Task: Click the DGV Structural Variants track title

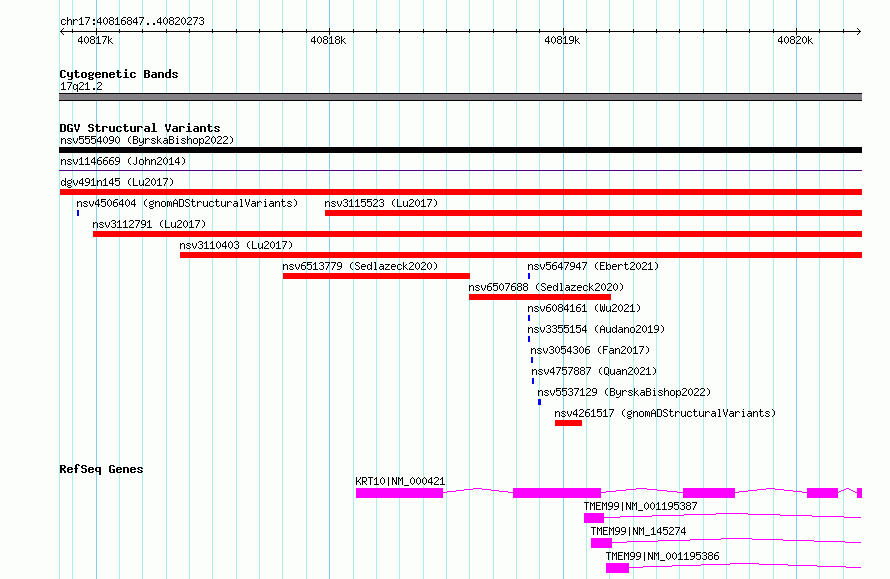Action: [x=140, y=128]
